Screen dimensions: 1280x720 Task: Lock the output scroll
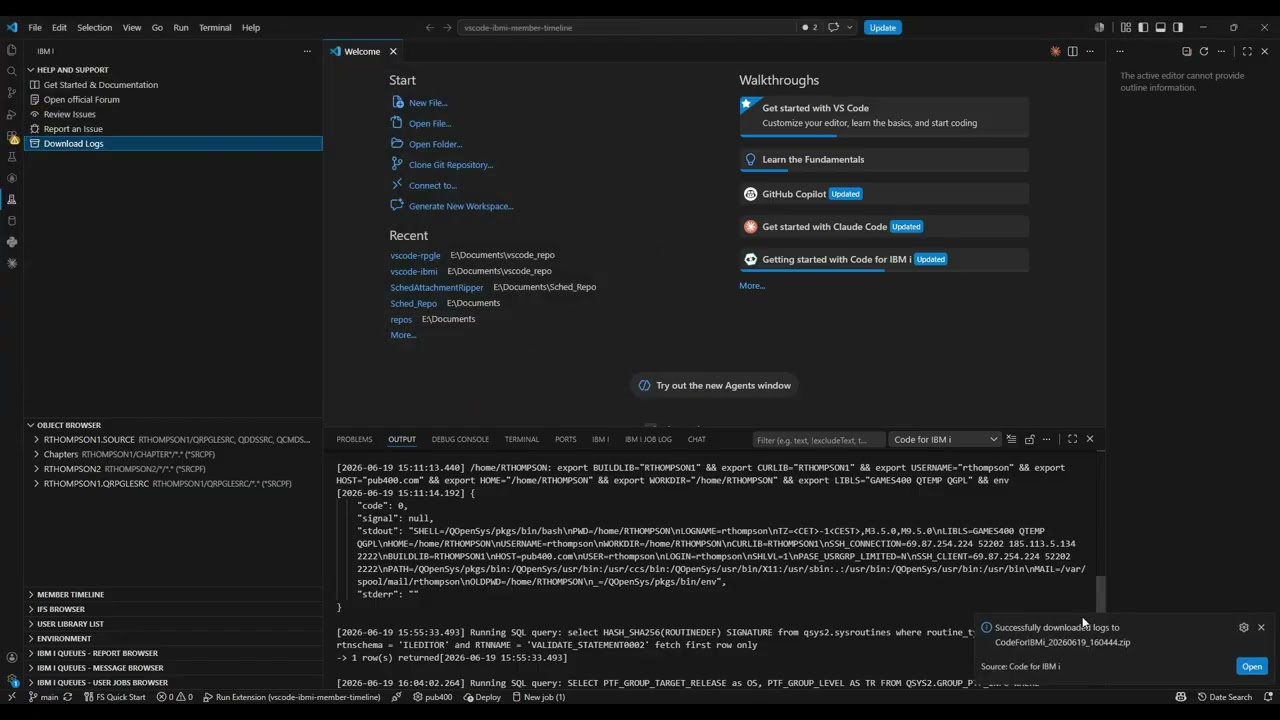click(x=1029, y=439)
